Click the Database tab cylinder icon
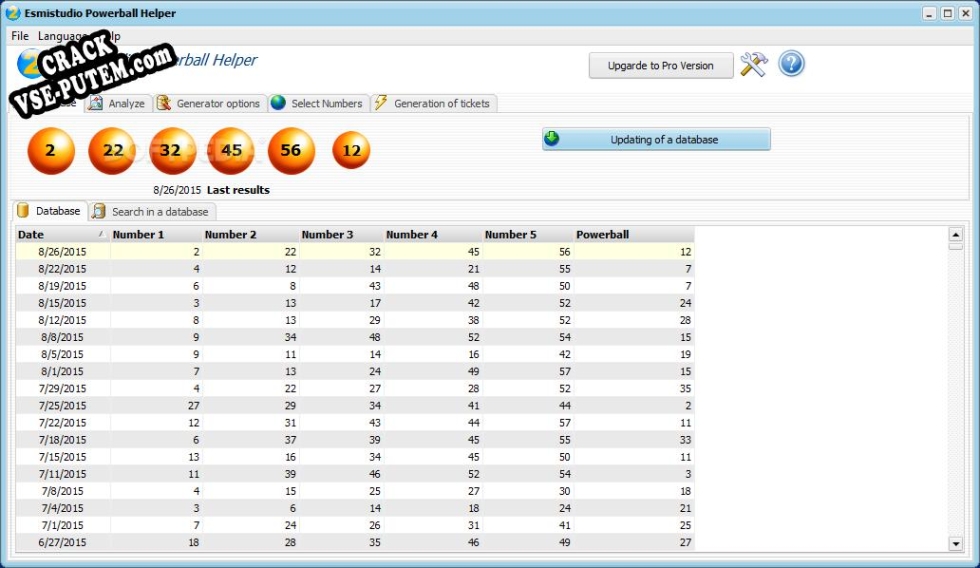 [23, 211]
